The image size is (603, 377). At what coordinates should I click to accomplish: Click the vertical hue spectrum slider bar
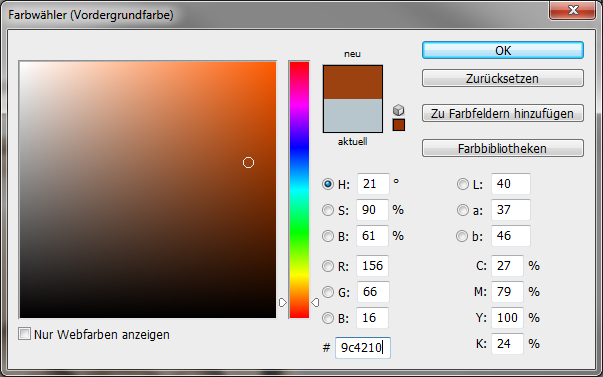[x=299, y=190]
